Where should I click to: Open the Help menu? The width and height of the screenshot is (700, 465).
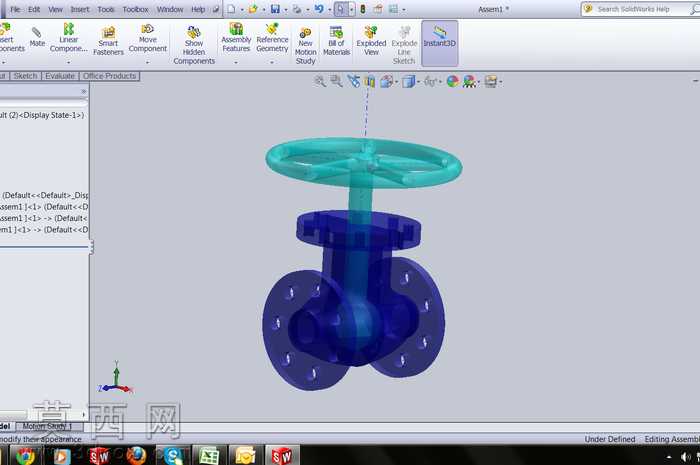click(198, 9)
